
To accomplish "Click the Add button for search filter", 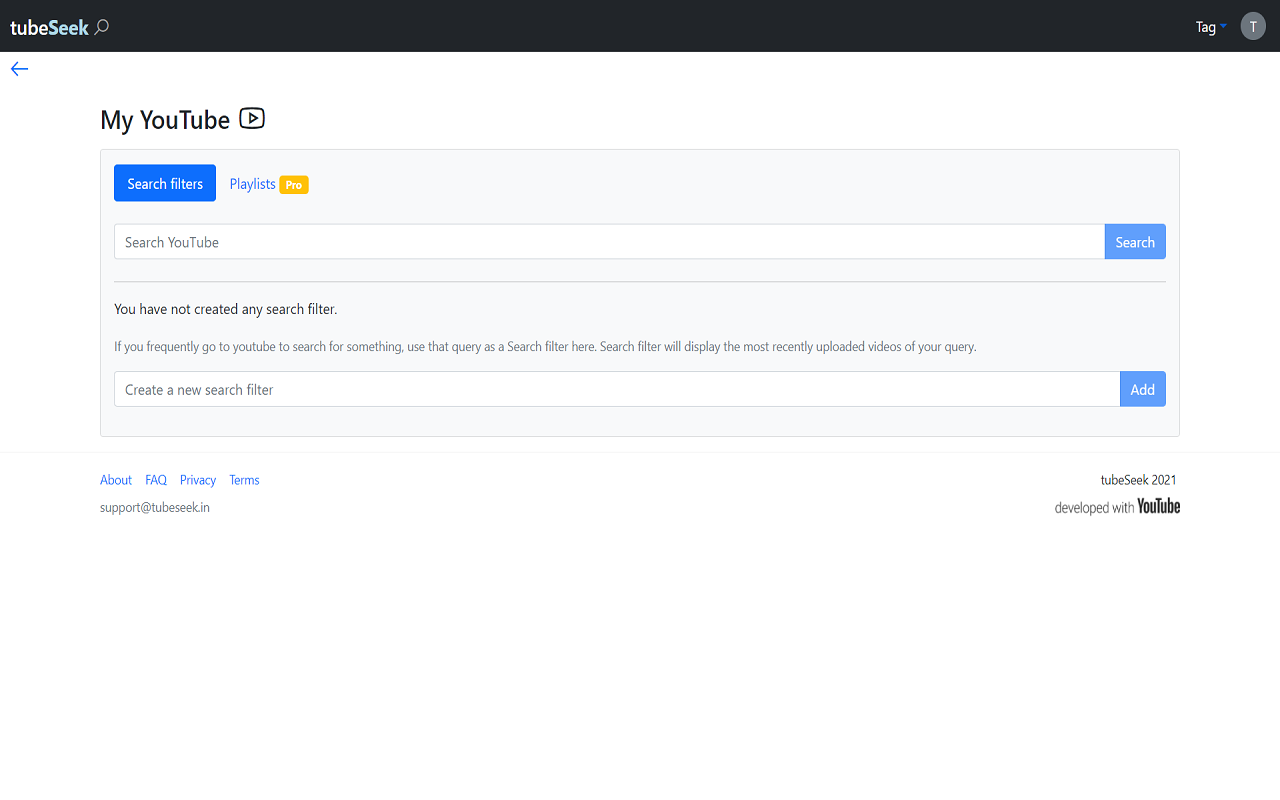I will click(1142, 390).
